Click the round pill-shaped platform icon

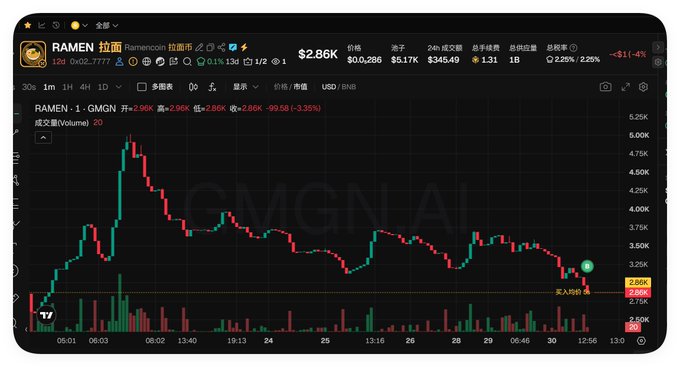pyautogui.click(x=160, y=62)
